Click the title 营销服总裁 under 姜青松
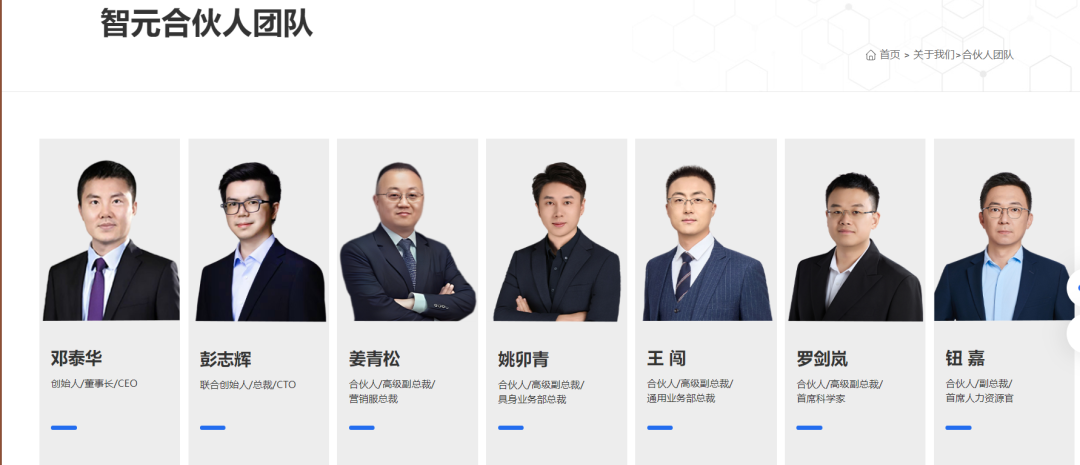The image size is (1080, 465). [373, 399]
